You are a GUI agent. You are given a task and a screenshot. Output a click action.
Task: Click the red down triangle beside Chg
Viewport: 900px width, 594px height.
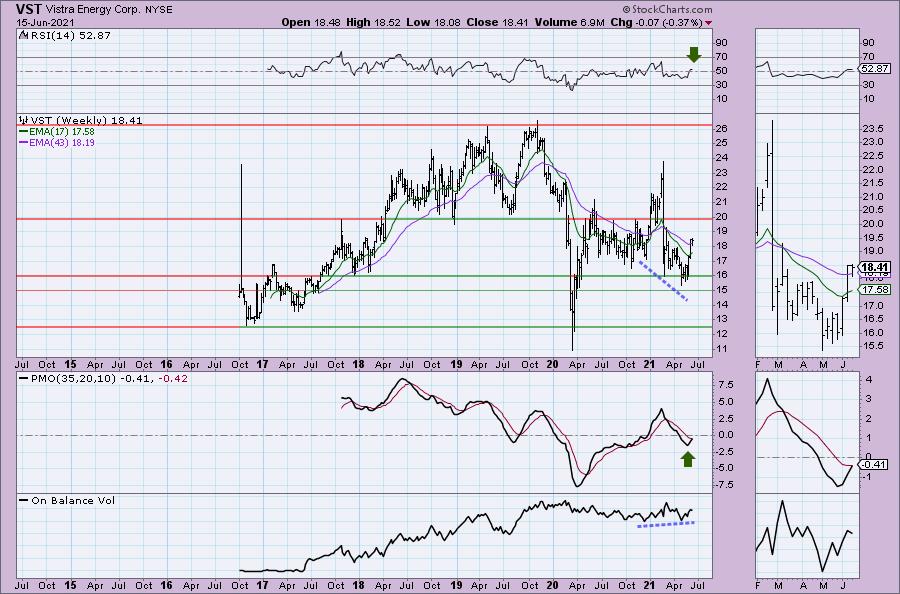tap(708, 23)
